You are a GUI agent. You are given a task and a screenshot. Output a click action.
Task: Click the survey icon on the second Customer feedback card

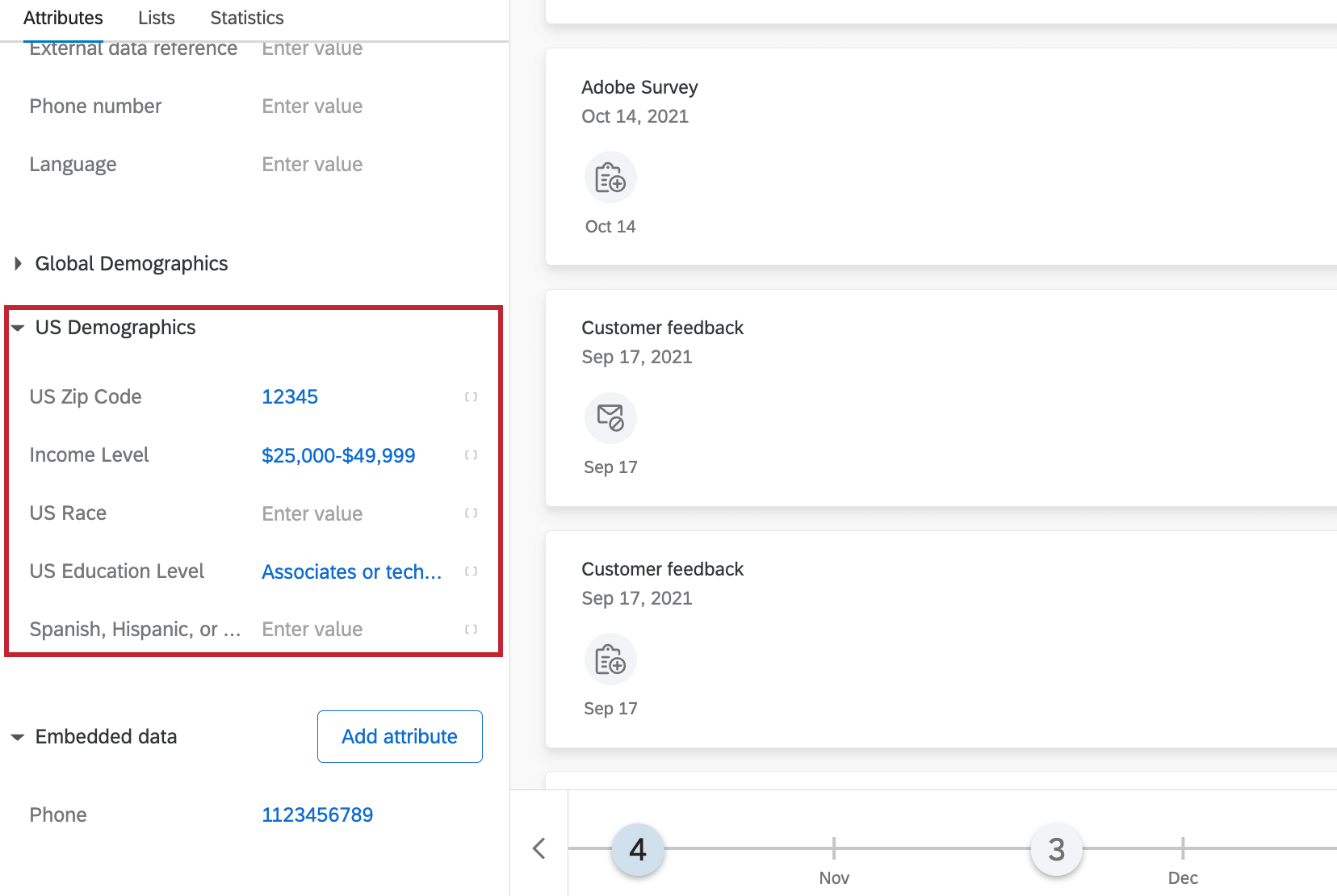(610, 658)
